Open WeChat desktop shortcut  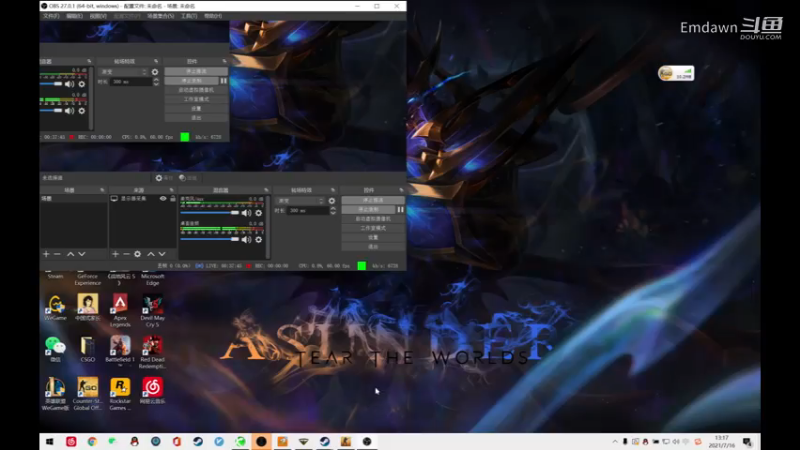pyautogui.click(x=55, y=349)
